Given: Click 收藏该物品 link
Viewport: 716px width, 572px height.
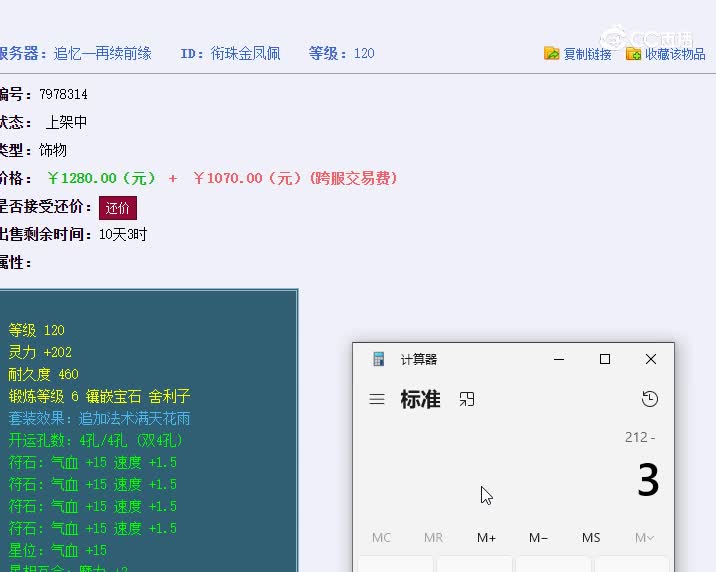Looking at the screenshot, I should tap(675, 54).
